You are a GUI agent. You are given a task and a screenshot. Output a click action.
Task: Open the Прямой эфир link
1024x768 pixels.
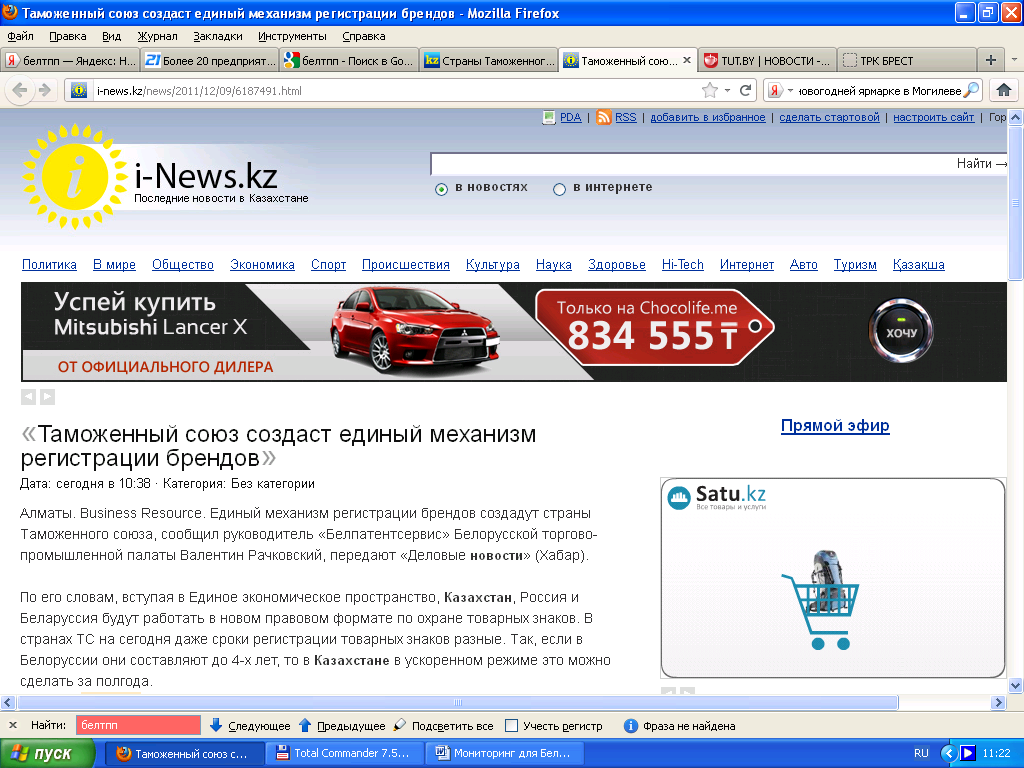coord(835,426)
